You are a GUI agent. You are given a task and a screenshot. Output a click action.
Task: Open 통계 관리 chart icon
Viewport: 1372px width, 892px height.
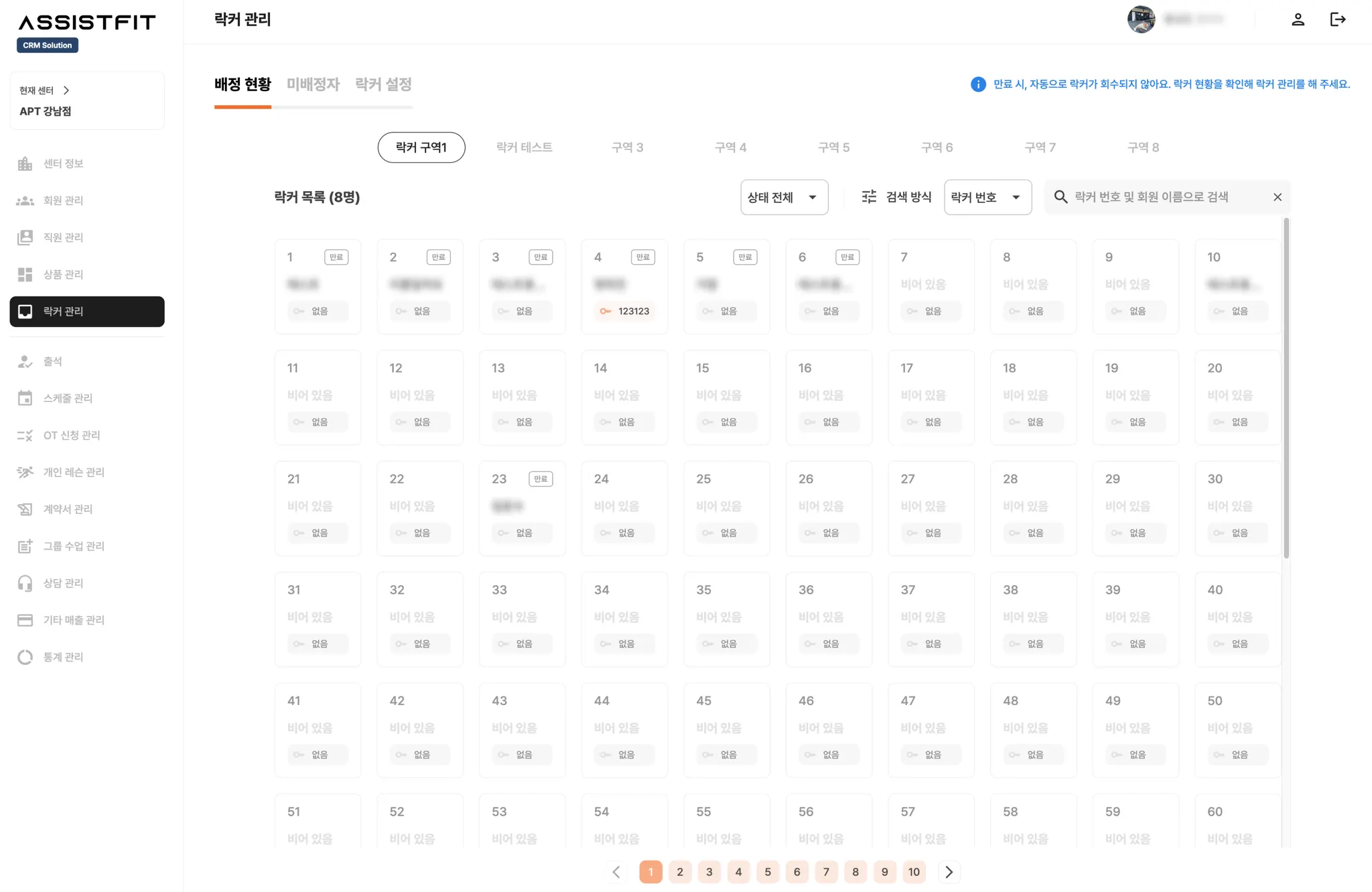tap(25, 657)
